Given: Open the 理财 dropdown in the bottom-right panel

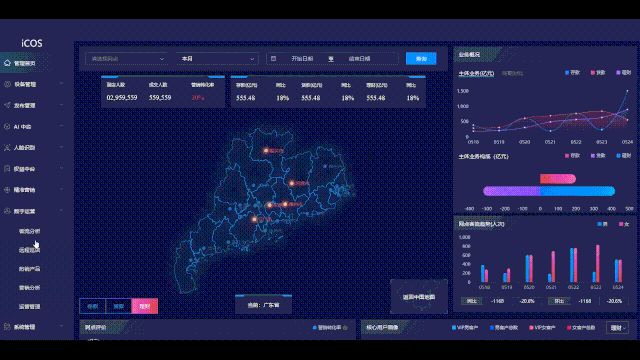Looking at the screenshot, I should click(x=618, y=328).
